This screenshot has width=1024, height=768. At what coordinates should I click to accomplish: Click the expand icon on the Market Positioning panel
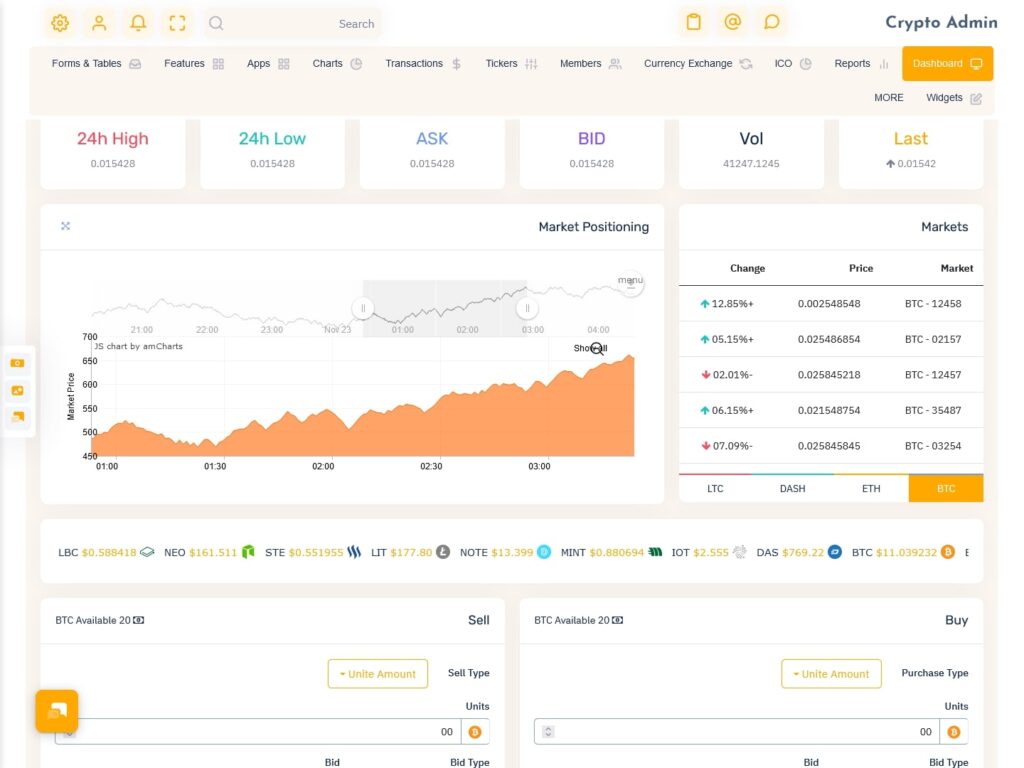coord(65,226)
